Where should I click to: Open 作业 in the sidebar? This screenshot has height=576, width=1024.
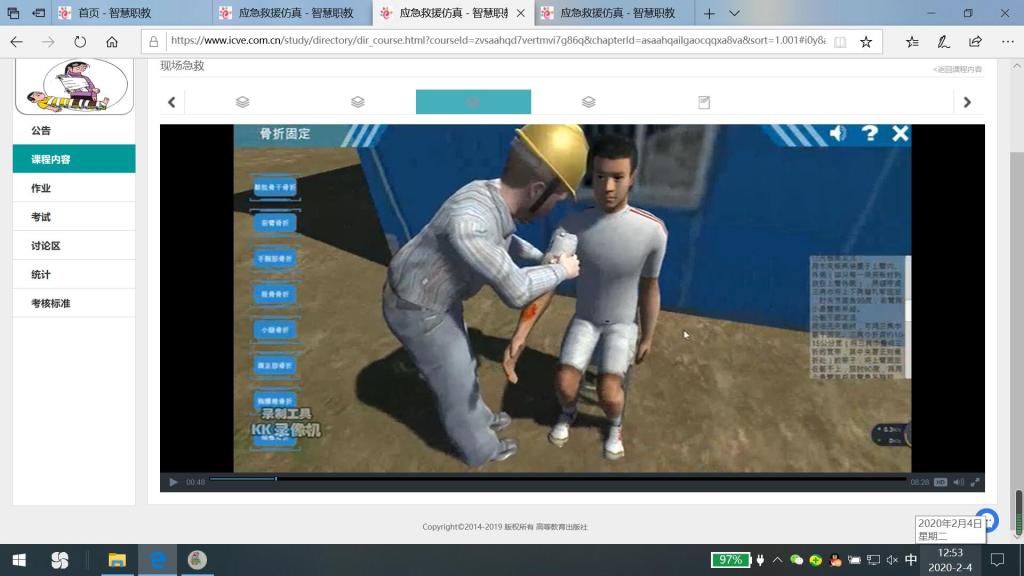pos(74,188)
